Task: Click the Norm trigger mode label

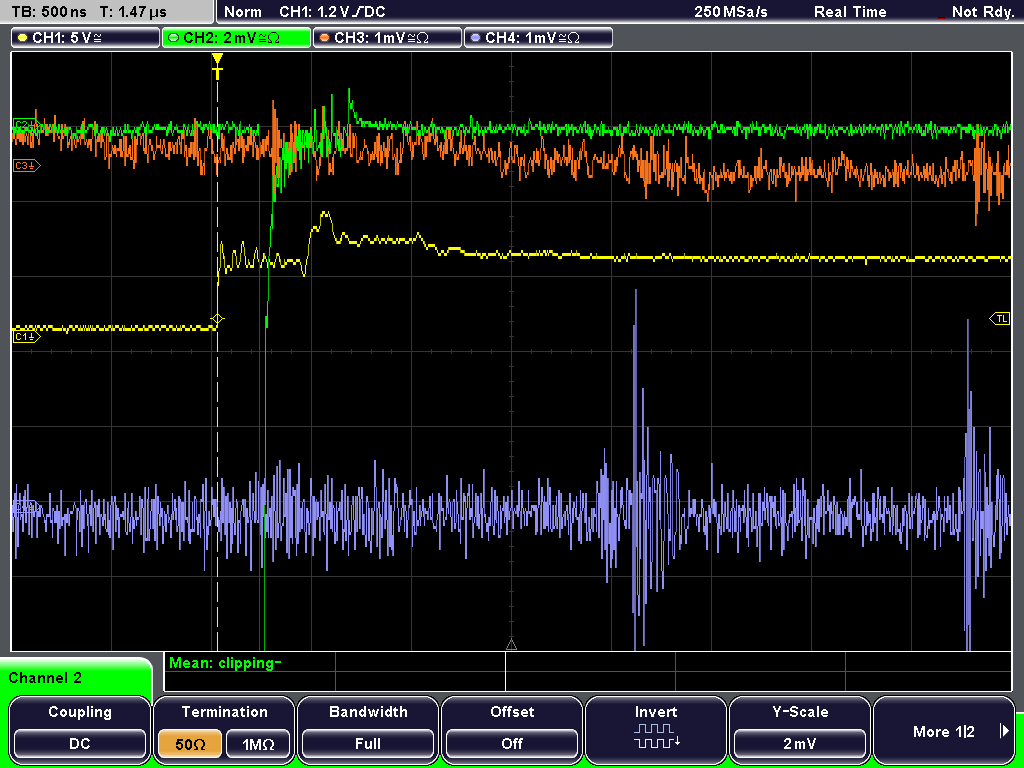Action: coord(242,12)
